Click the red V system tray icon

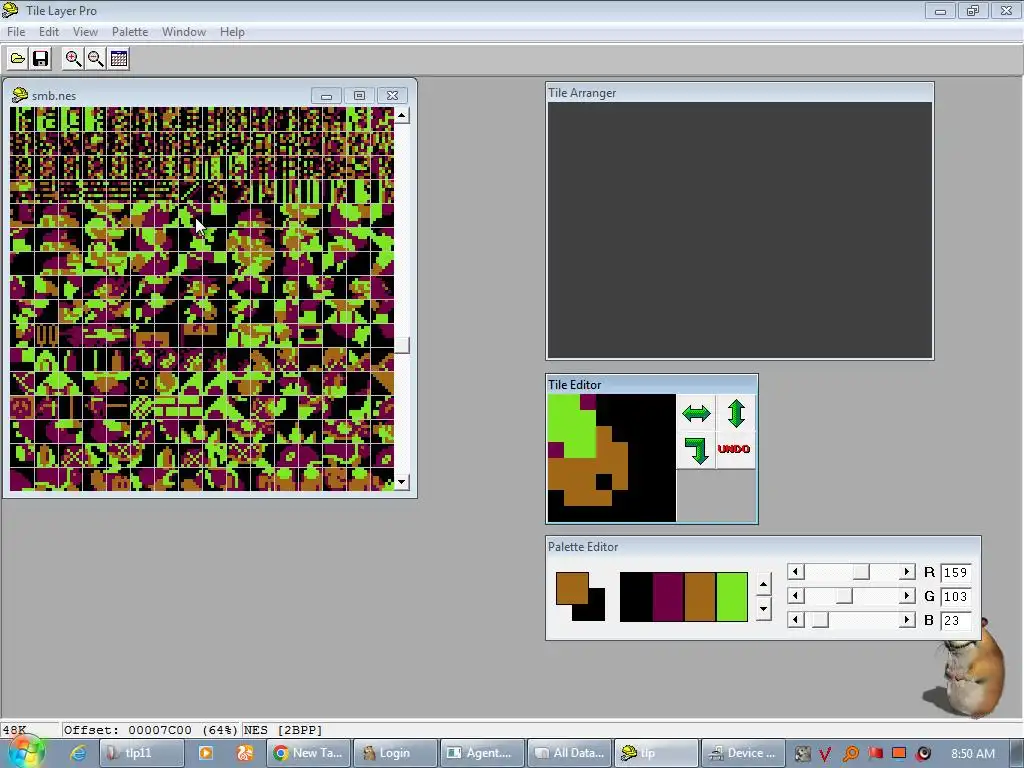(x=825, y=754)
